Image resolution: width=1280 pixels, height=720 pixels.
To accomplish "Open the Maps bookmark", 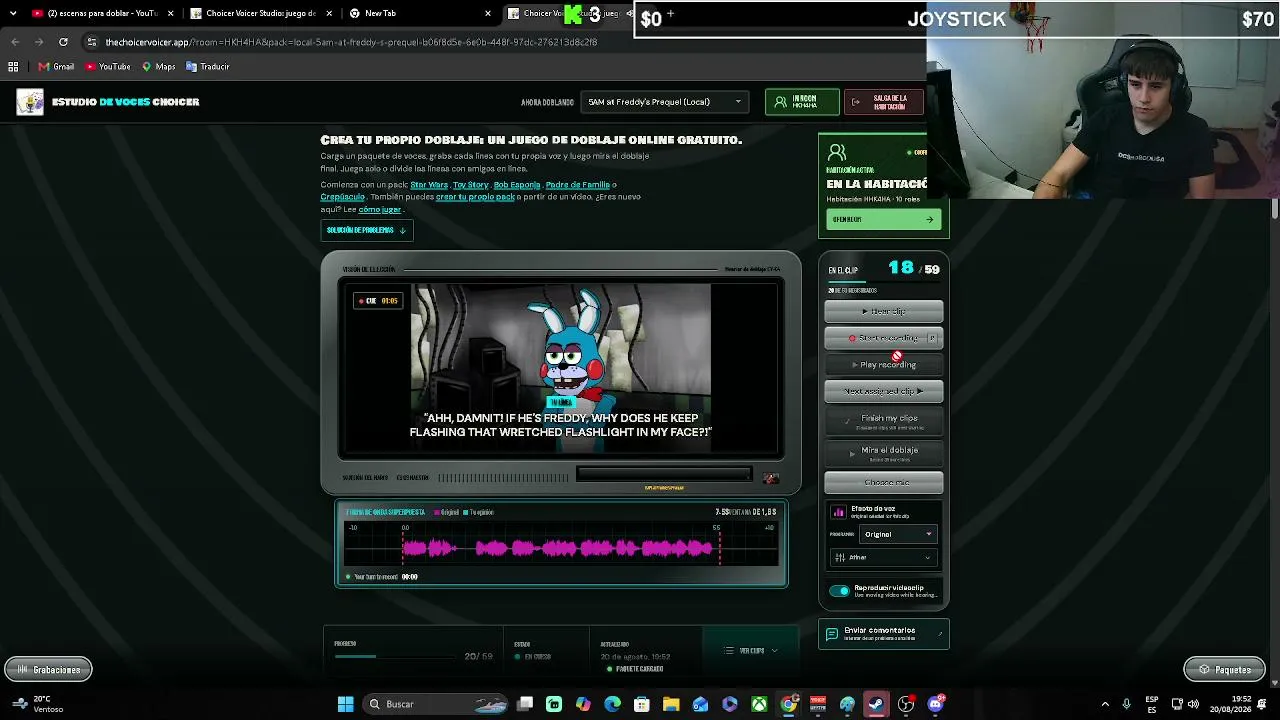I will [158, 67].
